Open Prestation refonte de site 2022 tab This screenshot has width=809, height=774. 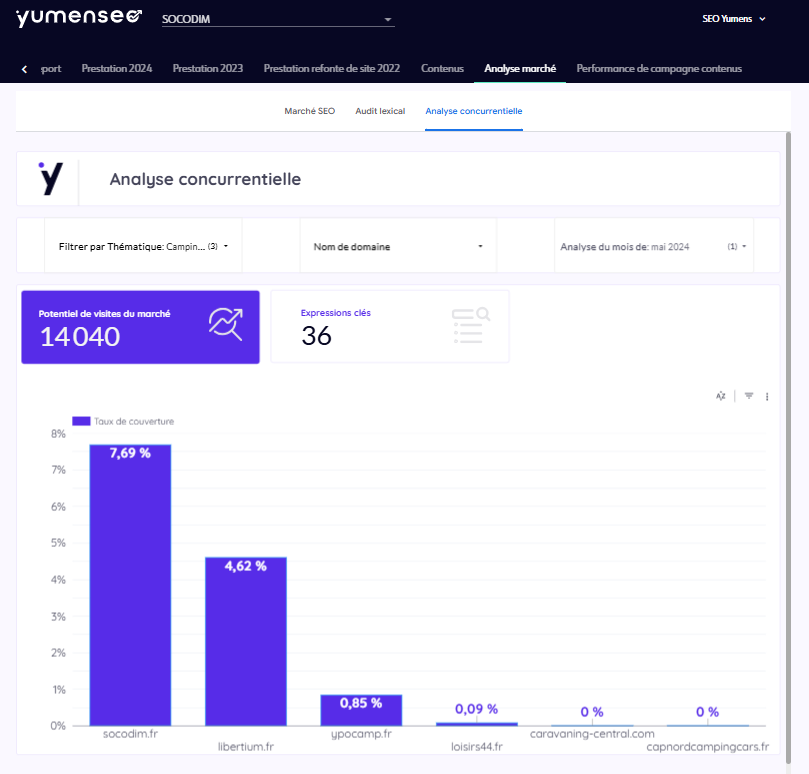(332, 69)
